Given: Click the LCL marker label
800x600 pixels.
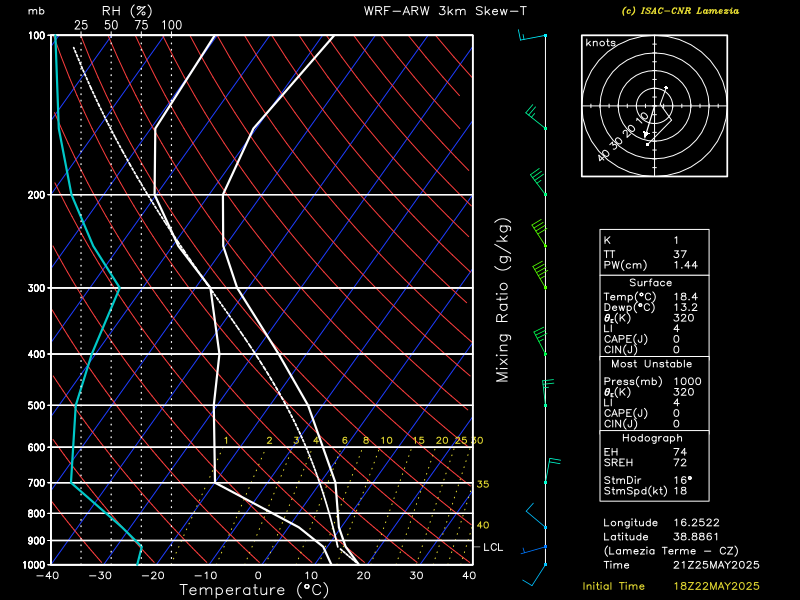Looking at the screenshot, I should (x=493, y=547).
